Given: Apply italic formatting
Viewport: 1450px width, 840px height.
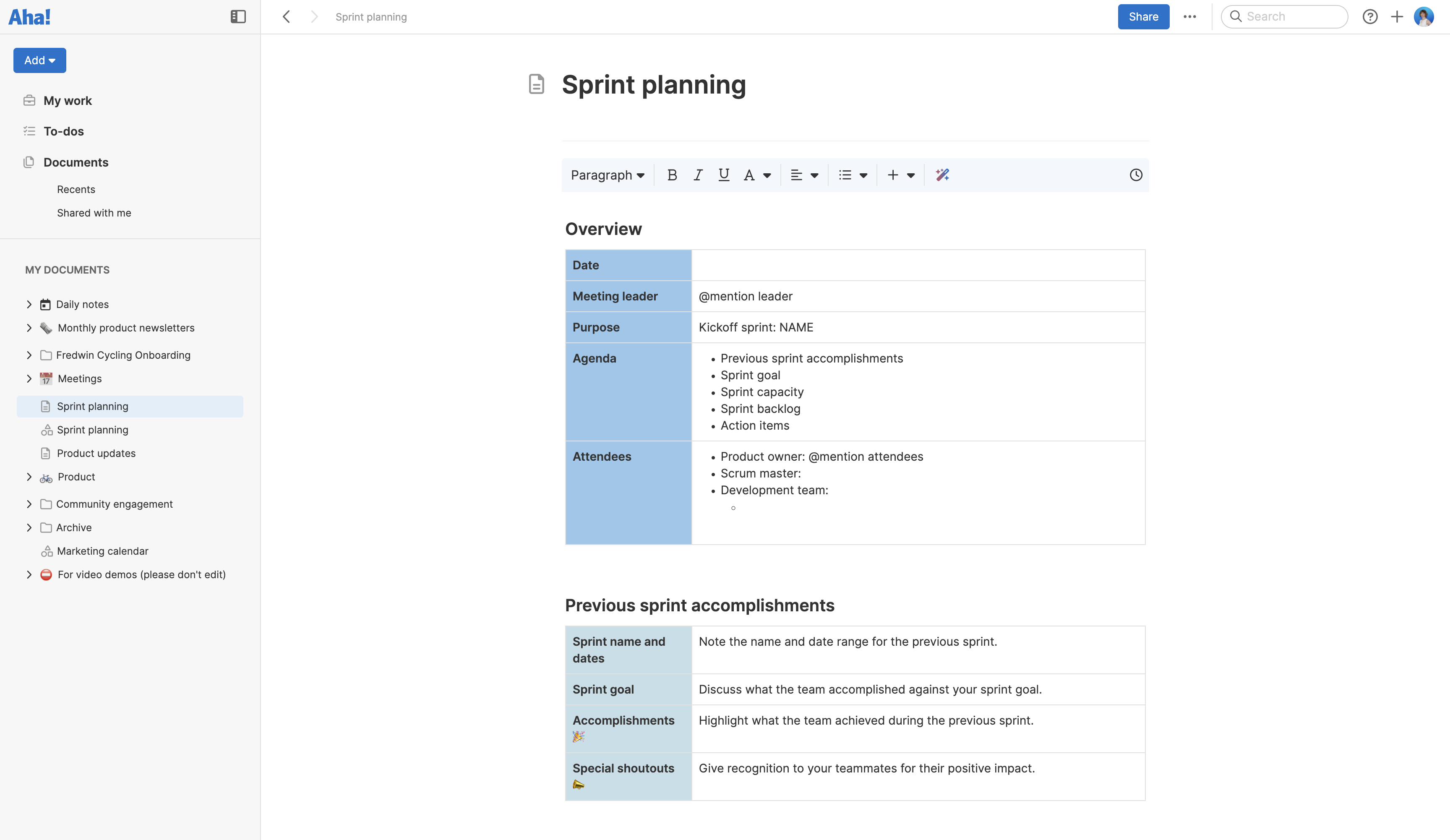Looking at the screenshot, I should pyautogui.click(x=697, y=175).
